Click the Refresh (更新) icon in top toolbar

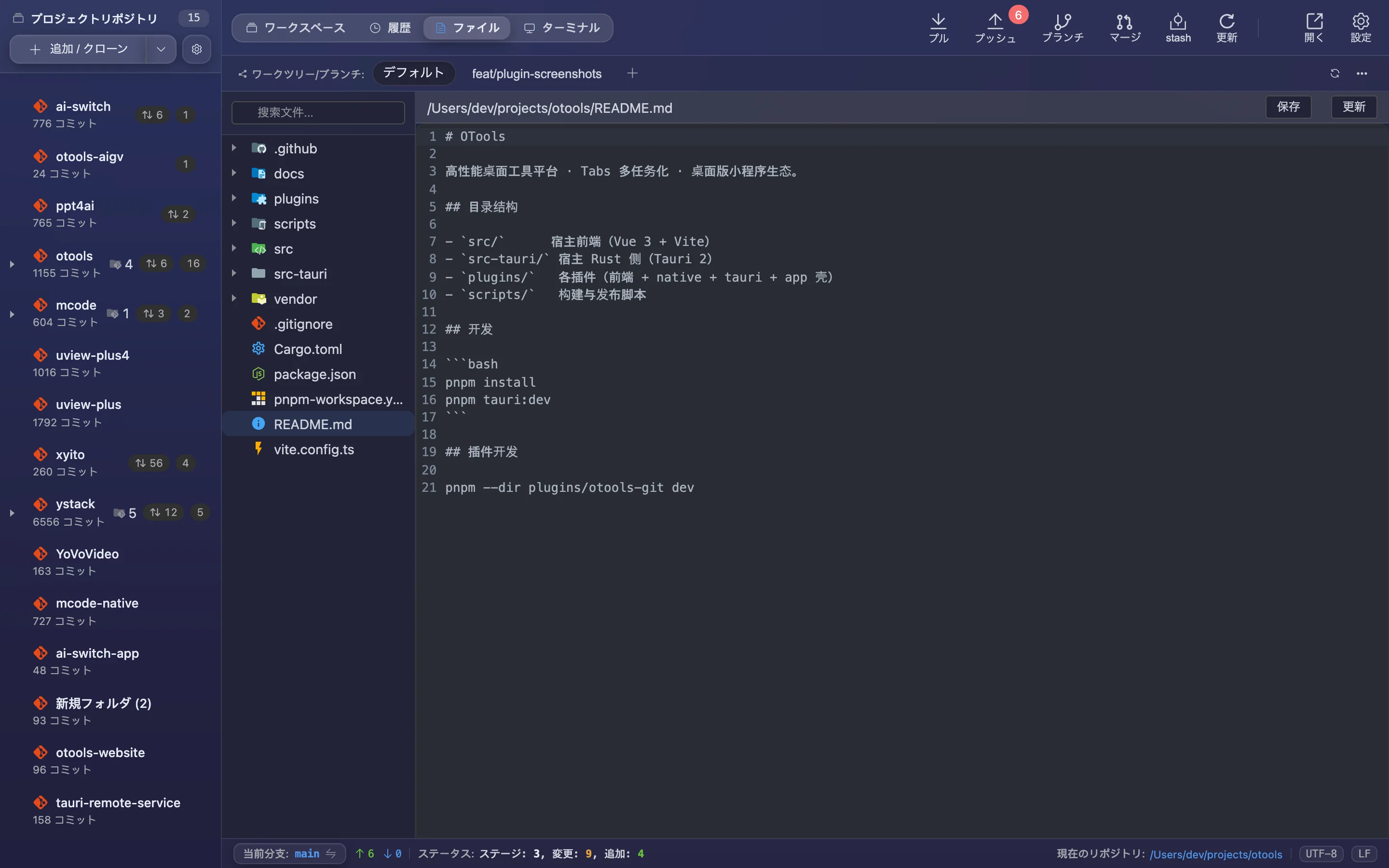1226,27
